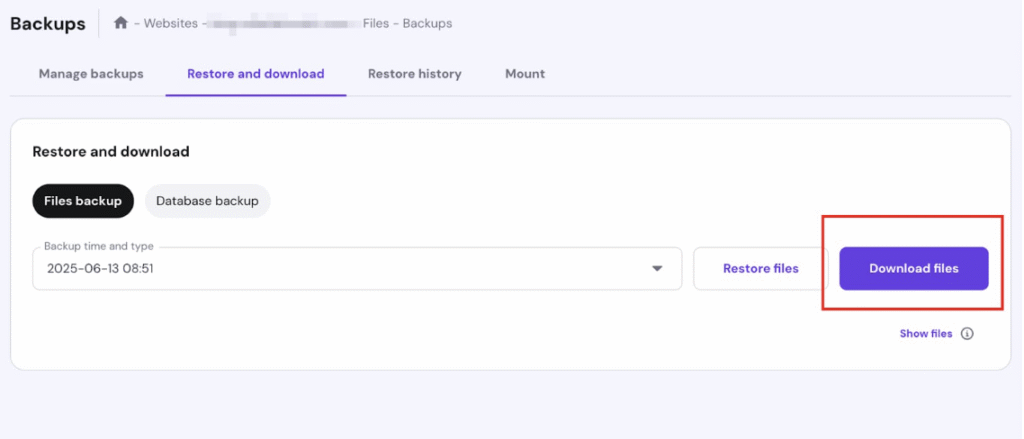Click the Backup time and type label
Viewport: 1024px width, 439px height.
(x=99, y=246)
